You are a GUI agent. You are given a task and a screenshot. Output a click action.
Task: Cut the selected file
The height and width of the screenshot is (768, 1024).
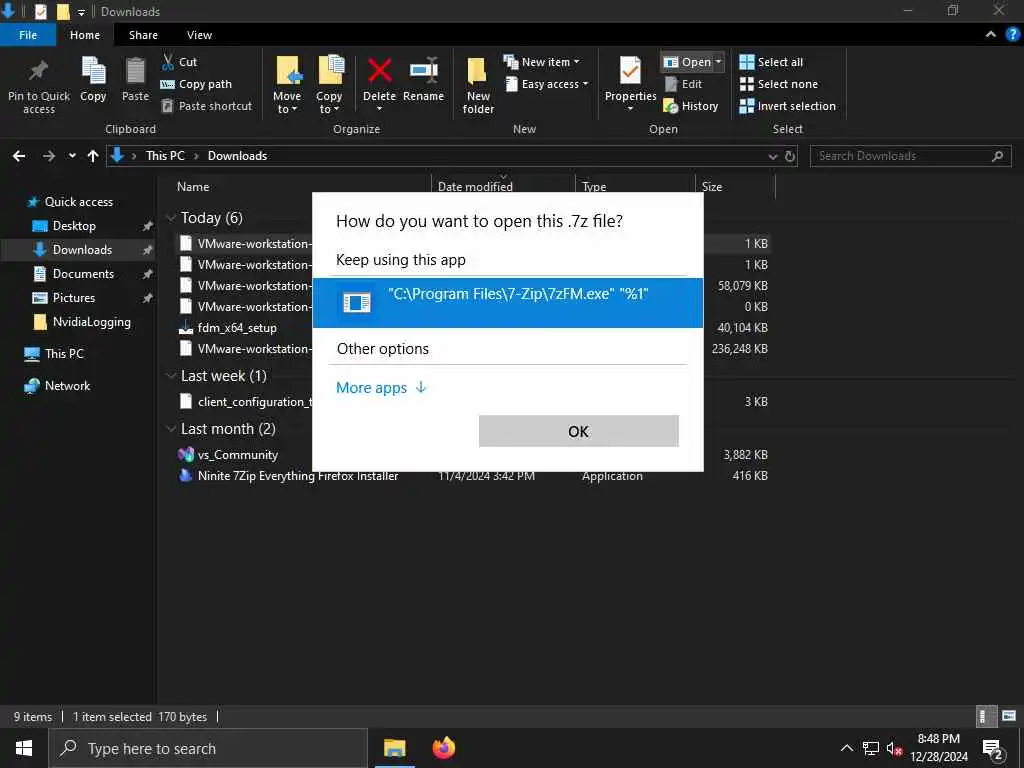coord(179,62)
